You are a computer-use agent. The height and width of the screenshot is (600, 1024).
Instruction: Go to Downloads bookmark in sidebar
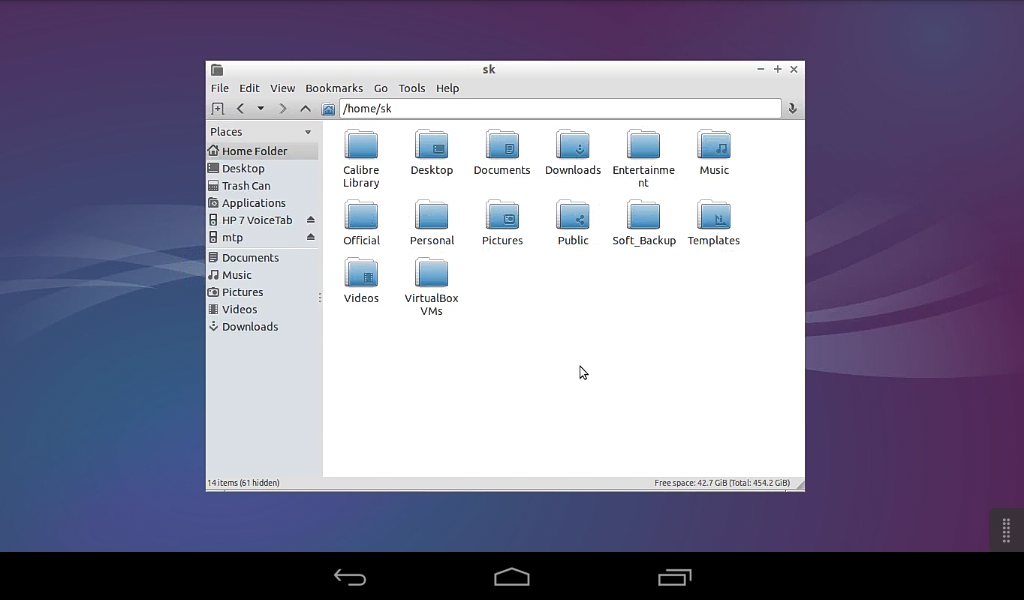point(249,327)
